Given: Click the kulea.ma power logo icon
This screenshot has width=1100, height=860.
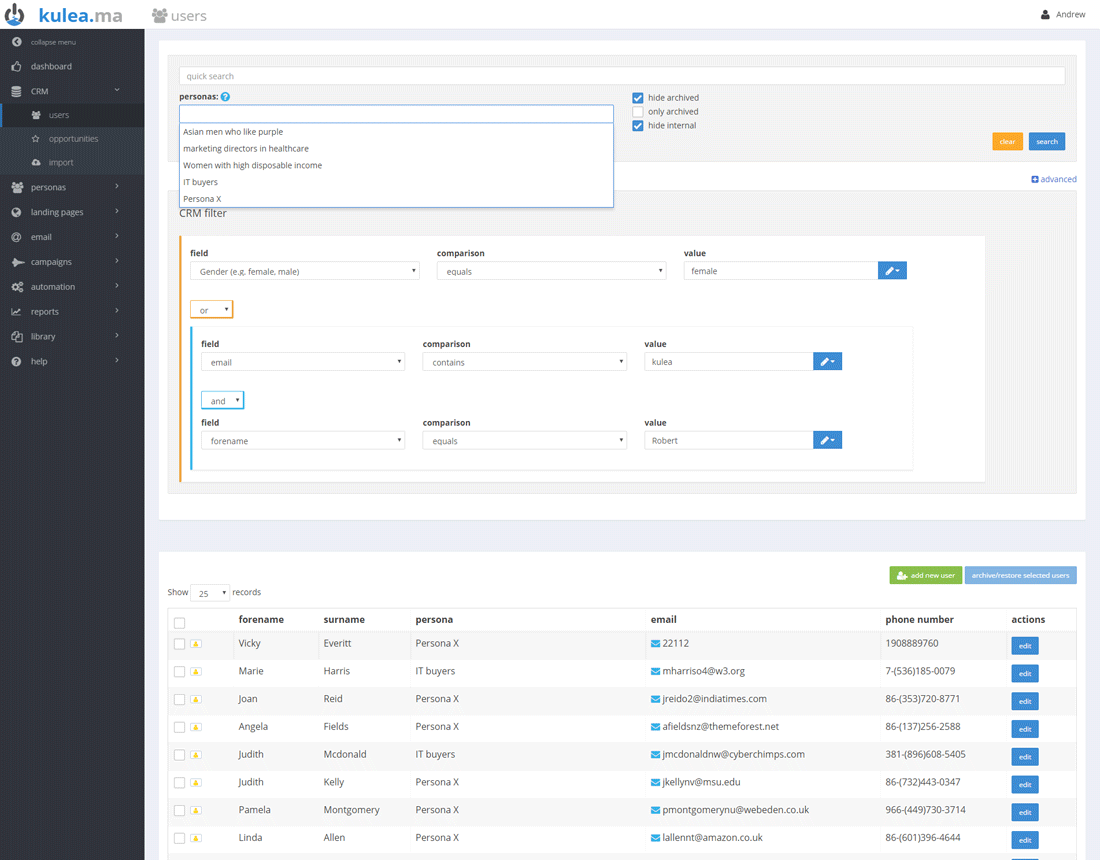Looking at the screenshot, I should [15, 15].
